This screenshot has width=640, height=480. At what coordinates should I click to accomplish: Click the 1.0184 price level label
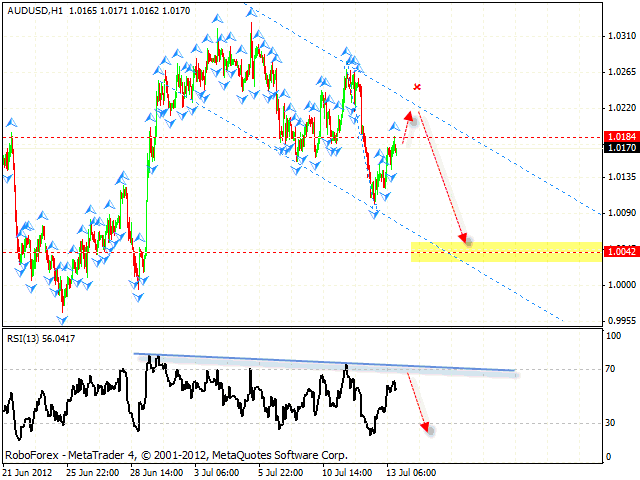point(621,136)
